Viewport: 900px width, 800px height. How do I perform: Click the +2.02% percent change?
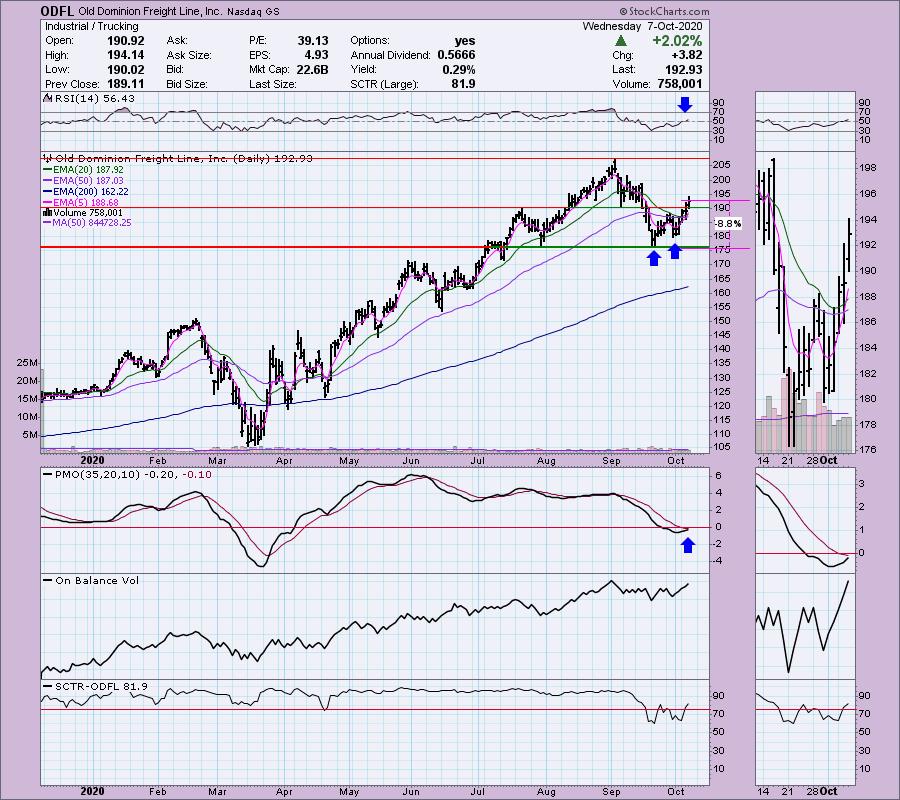(x=677, y=41)
